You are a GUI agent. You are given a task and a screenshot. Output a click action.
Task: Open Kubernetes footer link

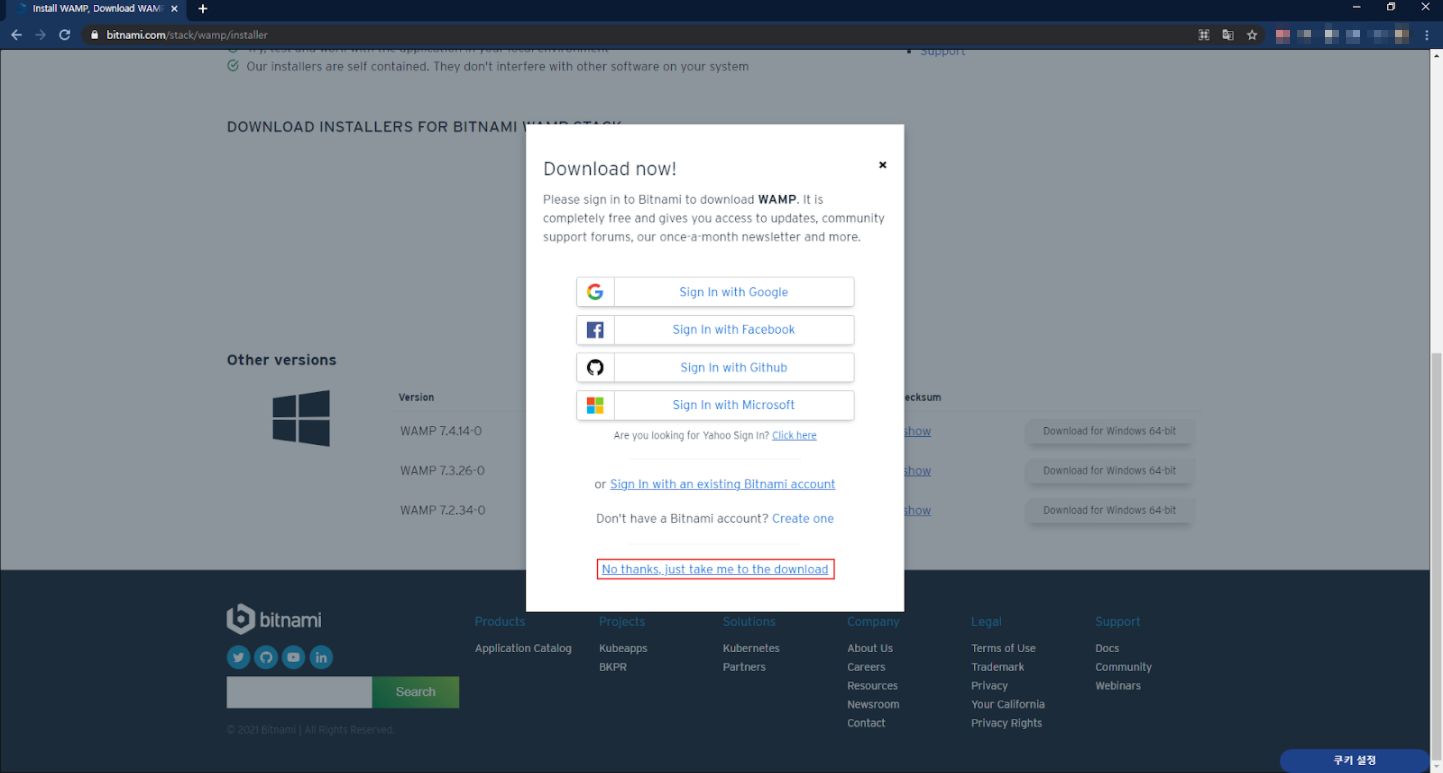point(751,649)
